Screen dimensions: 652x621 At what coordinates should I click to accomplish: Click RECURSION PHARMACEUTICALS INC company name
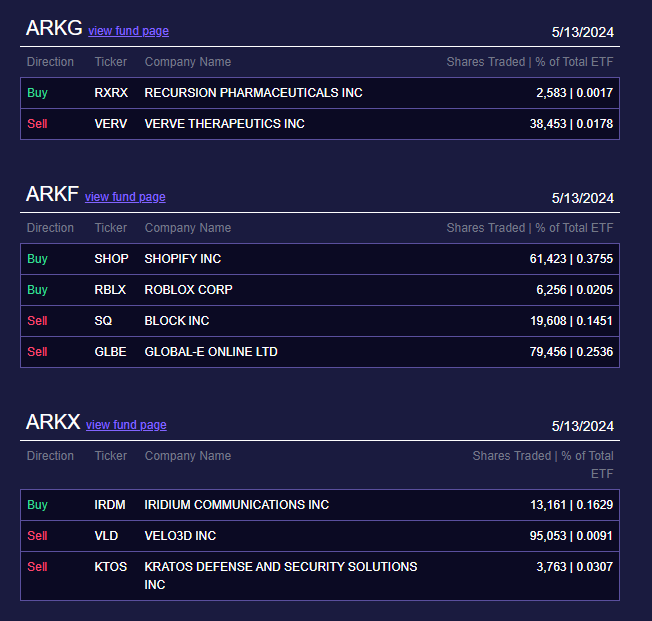tap(253, 93)
